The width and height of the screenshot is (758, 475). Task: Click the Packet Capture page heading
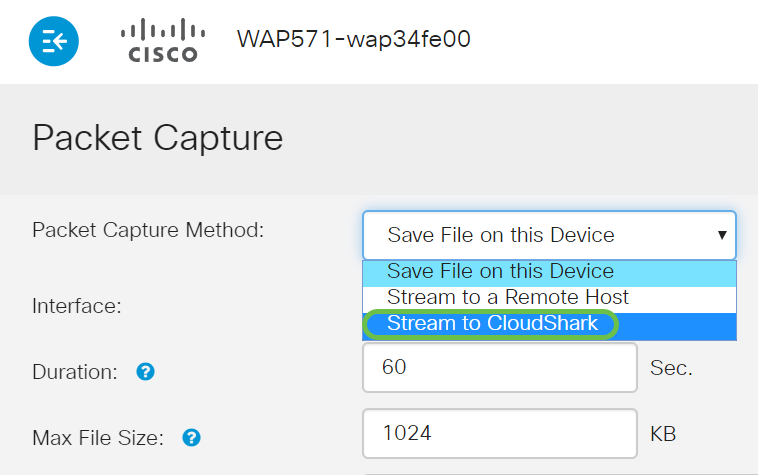point(157,137)
